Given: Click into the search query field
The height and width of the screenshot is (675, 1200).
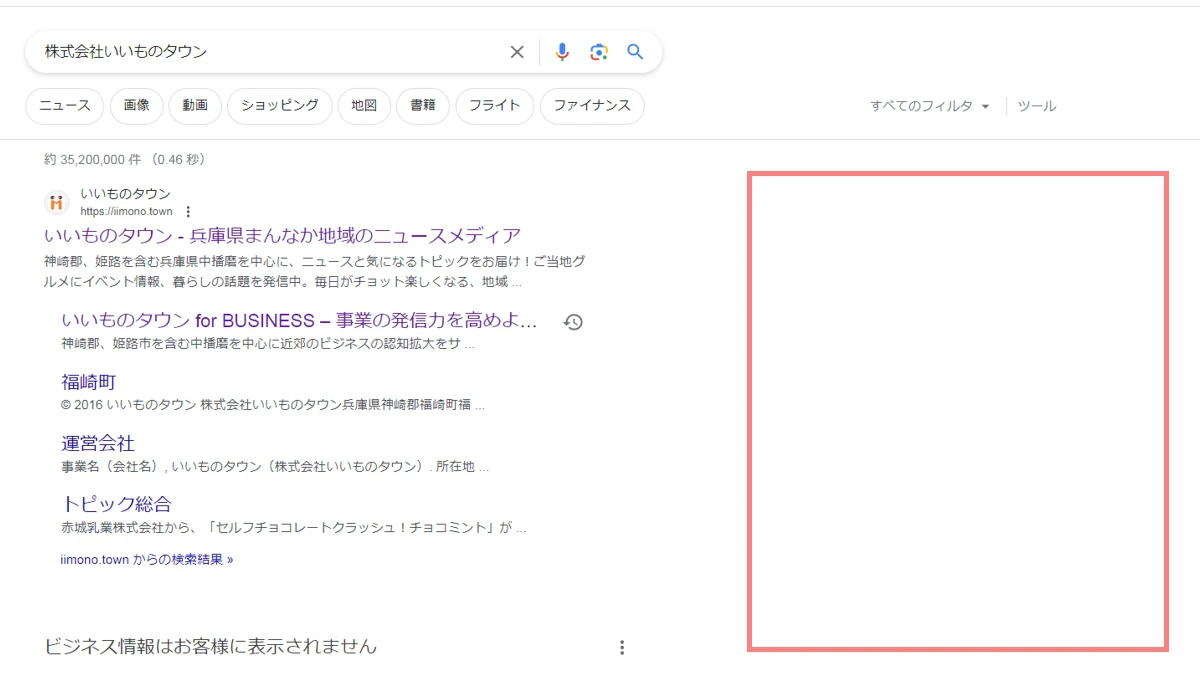Looking at the screenshot, I should click(270, 52).
